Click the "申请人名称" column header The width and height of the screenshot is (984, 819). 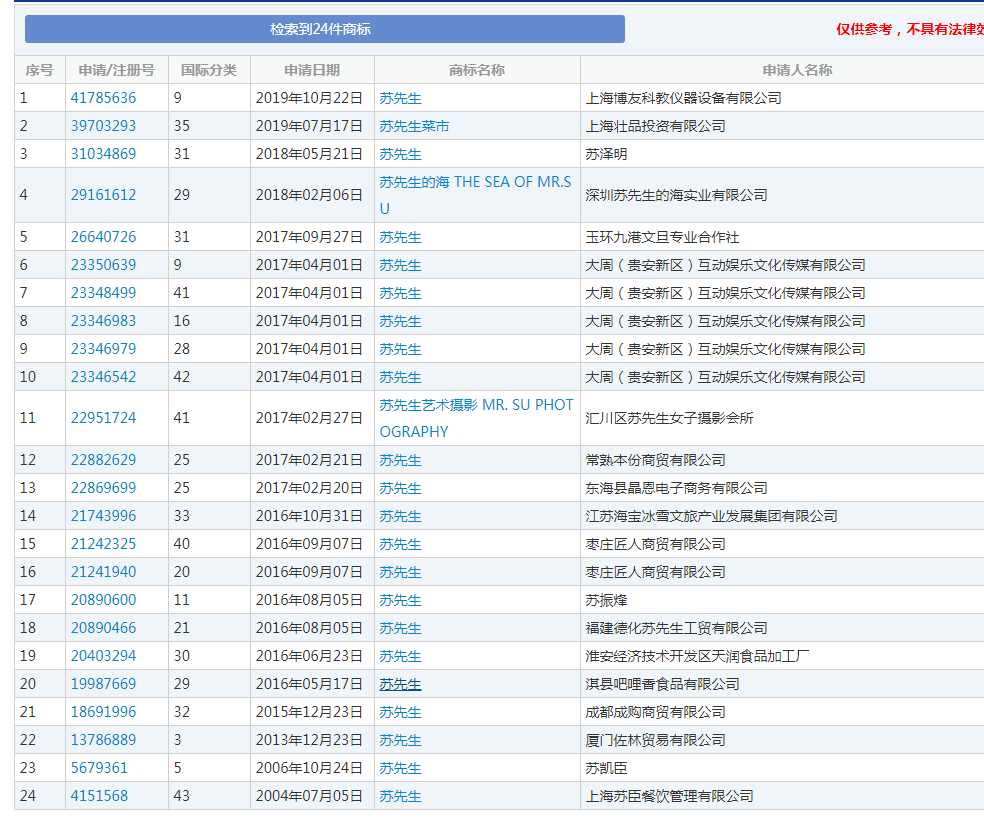coord(797,70)
